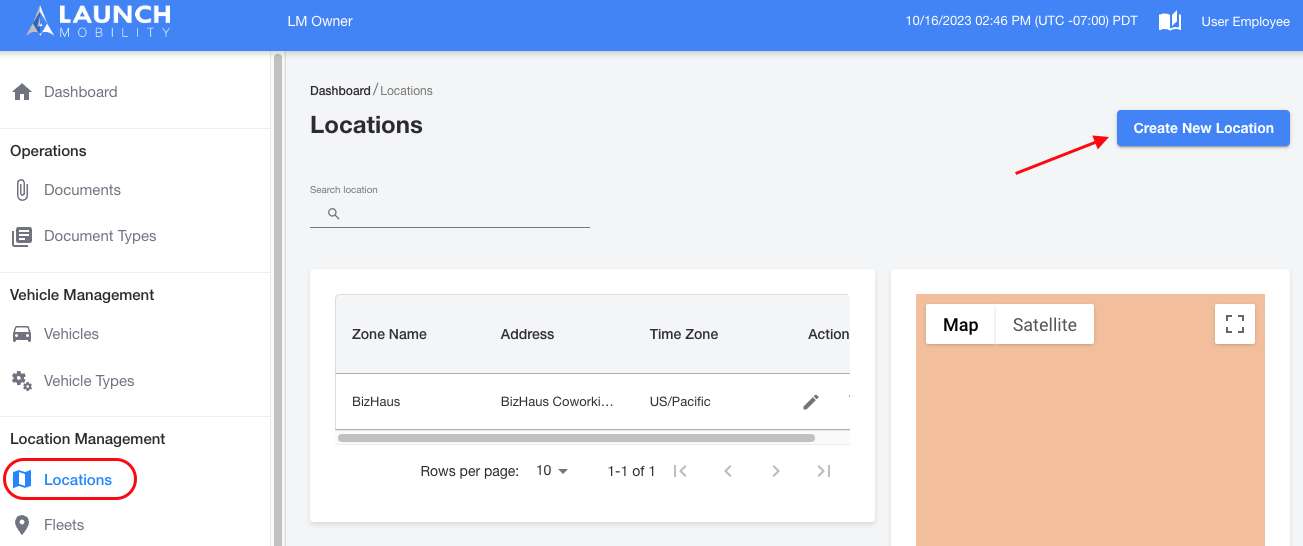Select the Document Types library icon

point(21,237)
